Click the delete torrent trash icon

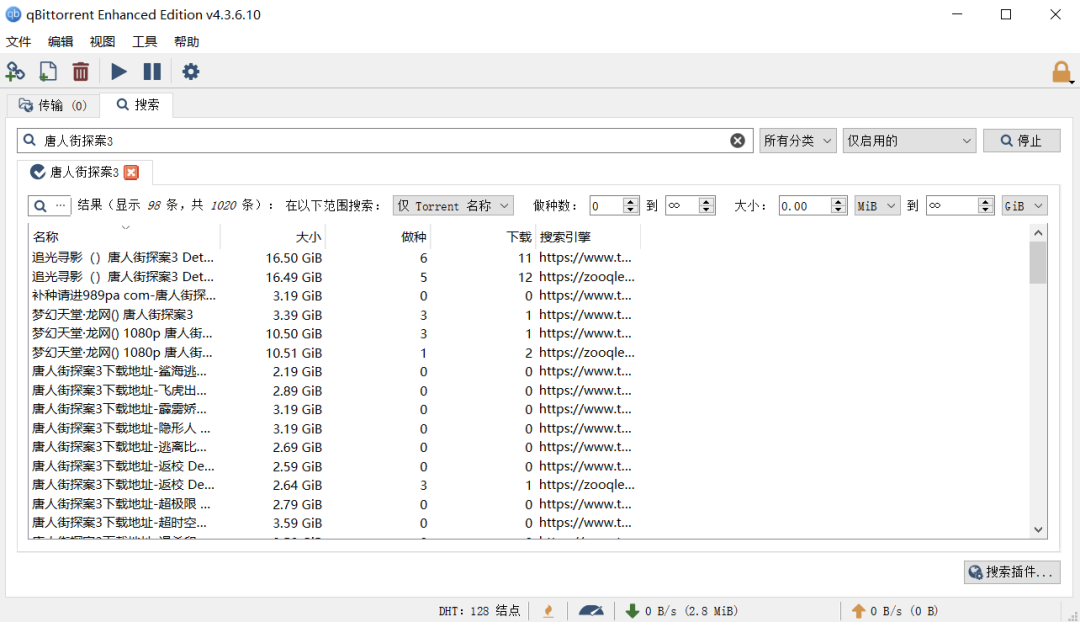click(x=81, y=72)
